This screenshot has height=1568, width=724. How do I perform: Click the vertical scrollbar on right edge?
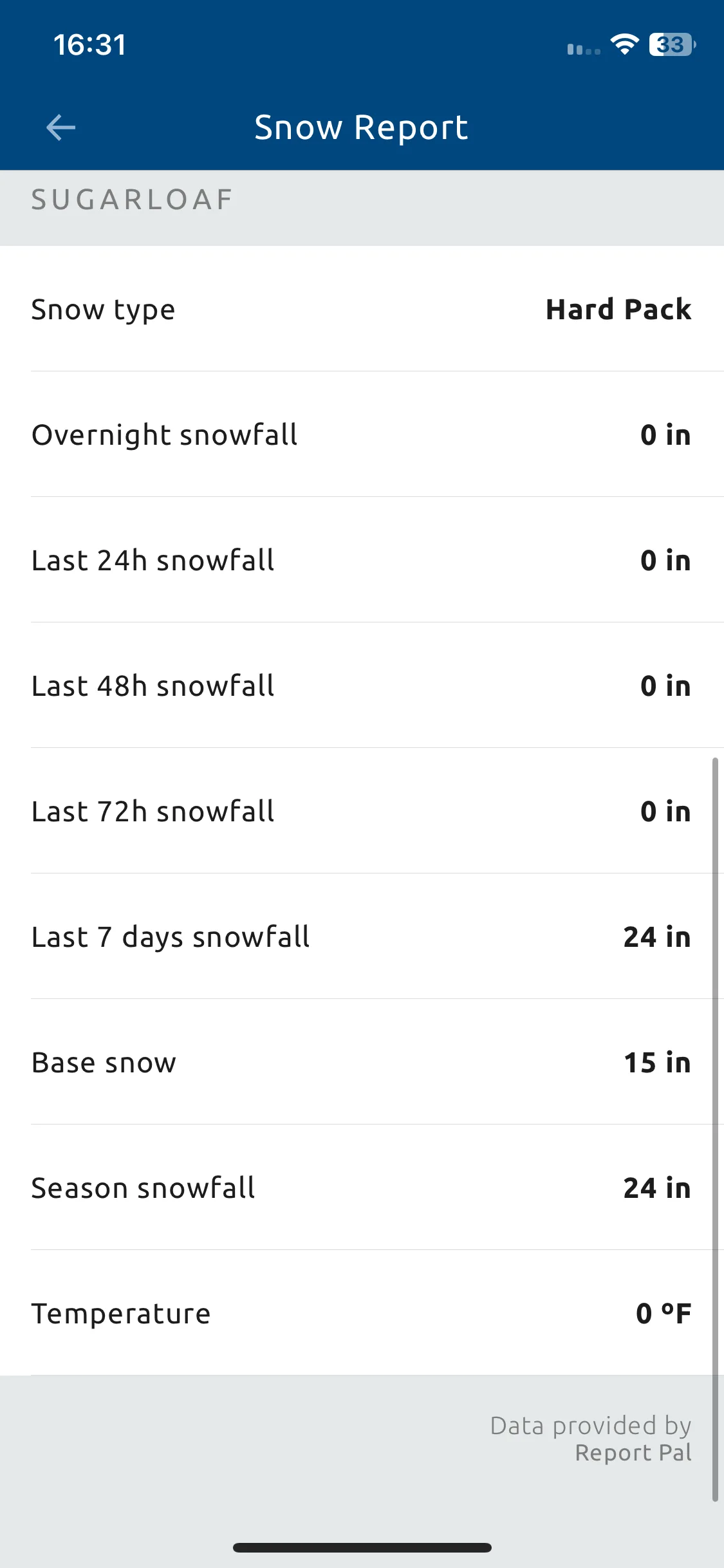point(715,1130)
